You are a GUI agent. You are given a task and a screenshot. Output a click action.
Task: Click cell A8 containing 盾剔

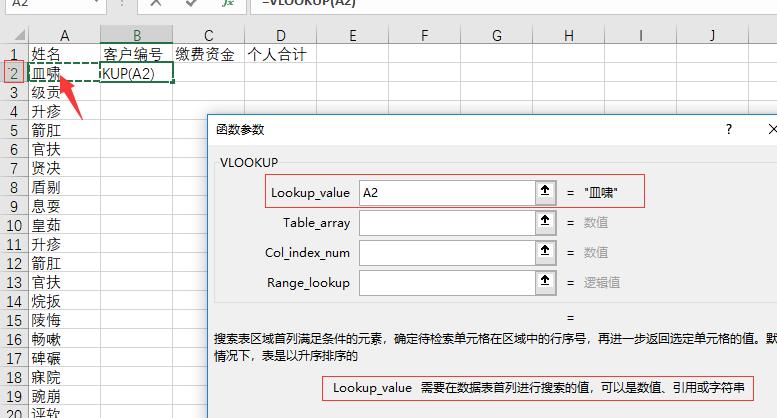64,187
